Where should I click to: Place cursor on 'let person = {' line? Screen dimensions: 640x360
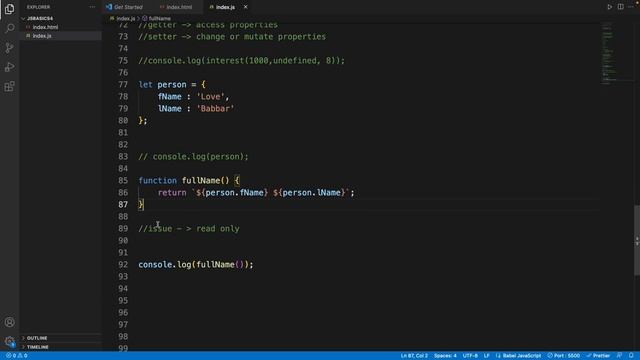[x=172, y=84]
